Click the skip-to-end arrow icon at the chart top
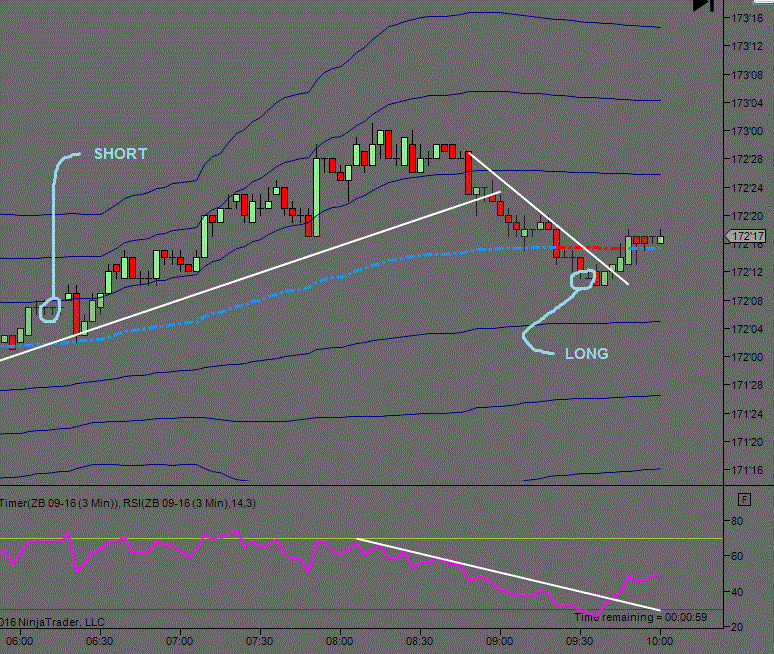This screenshot has height=654, width=774. (703, 5)
